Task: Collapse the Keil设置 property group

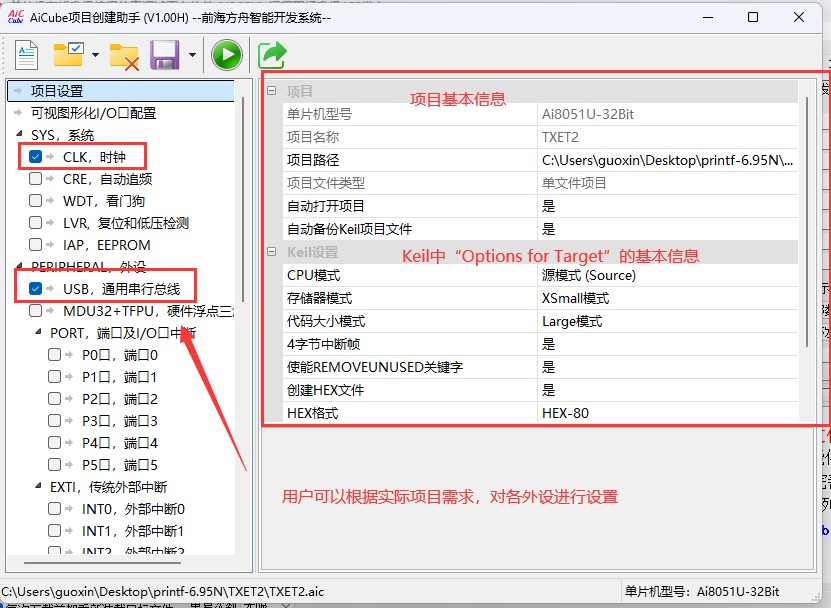Action: click(272, 252)
